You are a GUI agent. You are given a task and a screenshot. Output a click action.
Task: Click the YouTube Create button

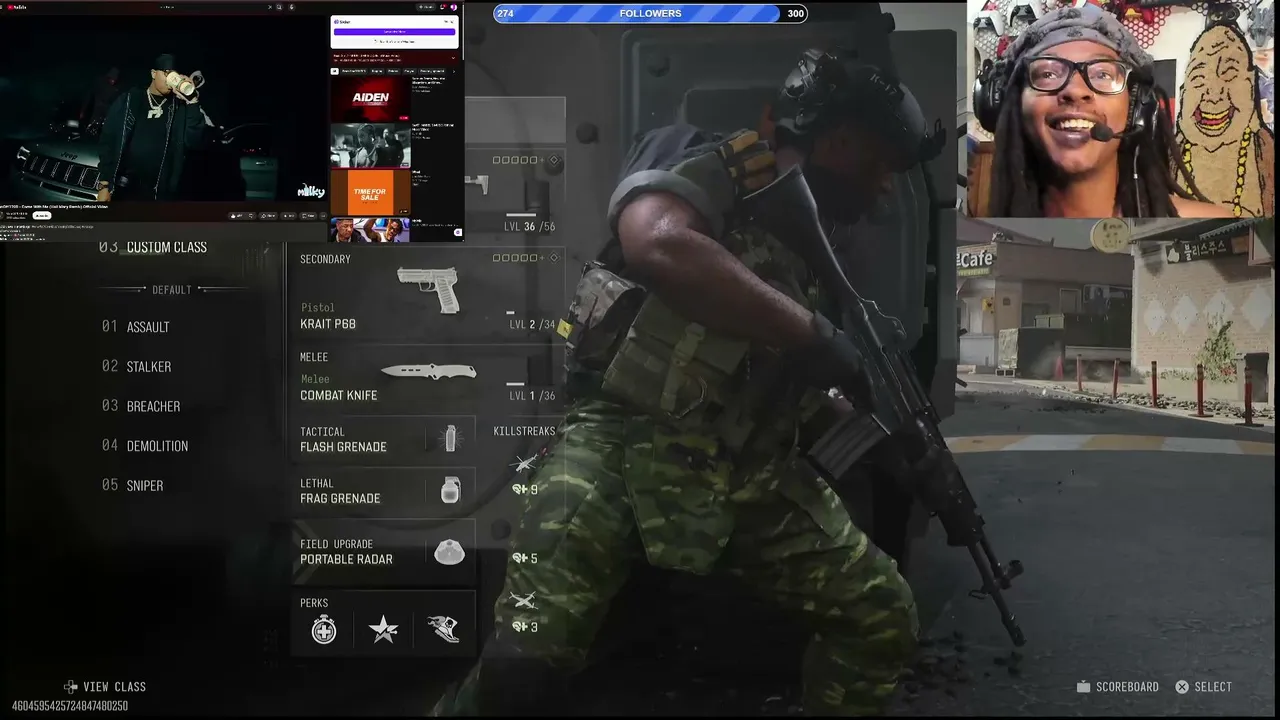point(427,7)
